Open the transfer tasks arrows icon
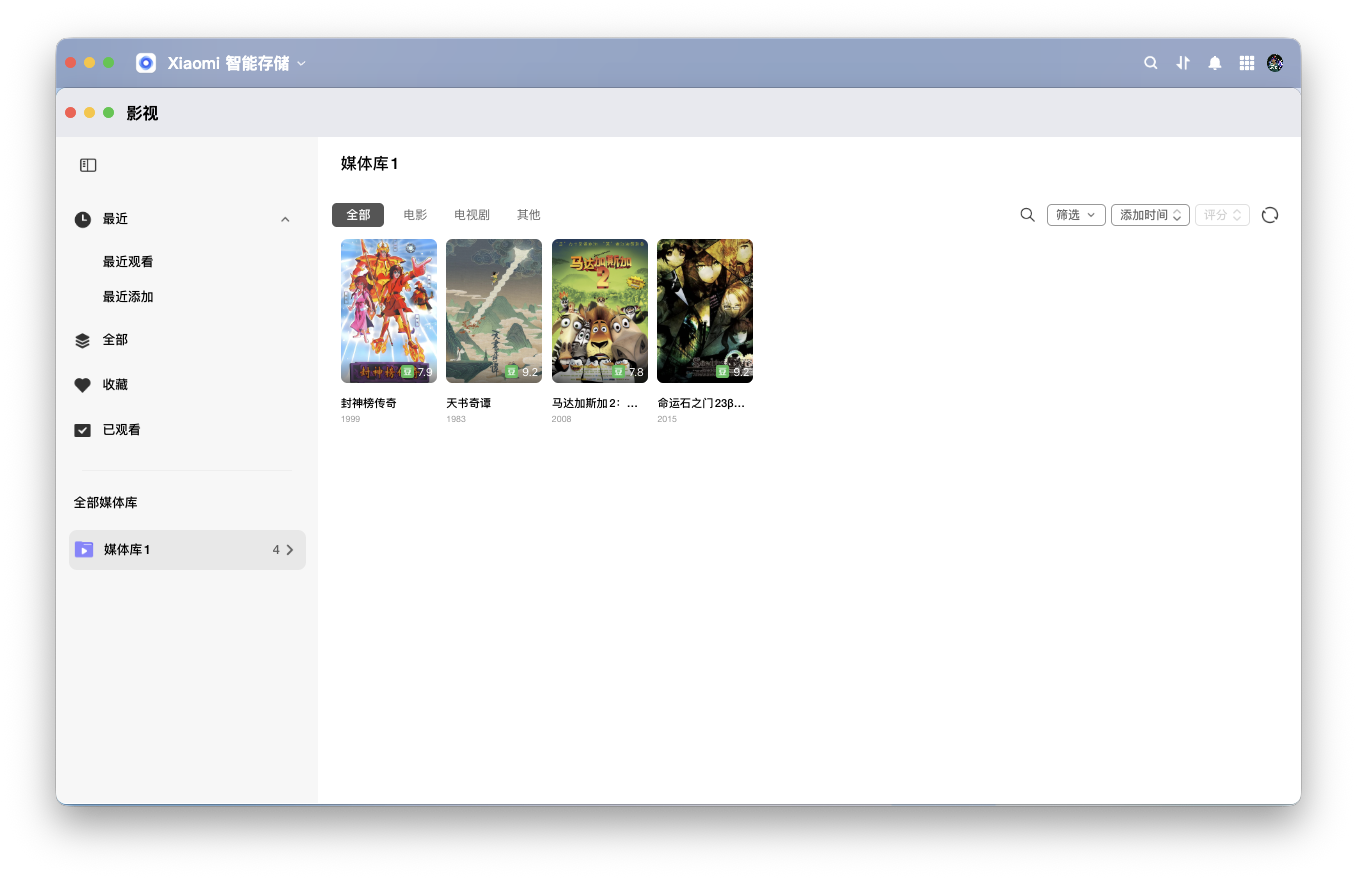This screenshot has width=1357, height=880. 1183,63
